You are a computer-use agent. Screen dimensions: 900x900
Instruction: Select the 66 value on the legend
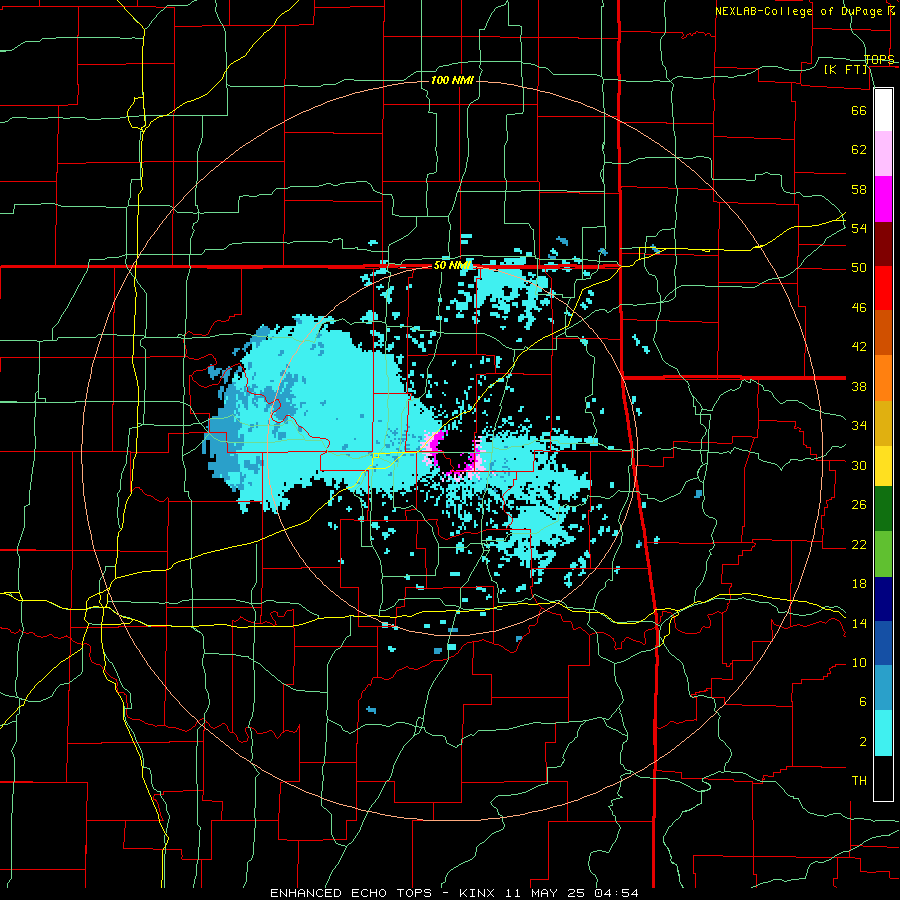click(x=859, y=110)
